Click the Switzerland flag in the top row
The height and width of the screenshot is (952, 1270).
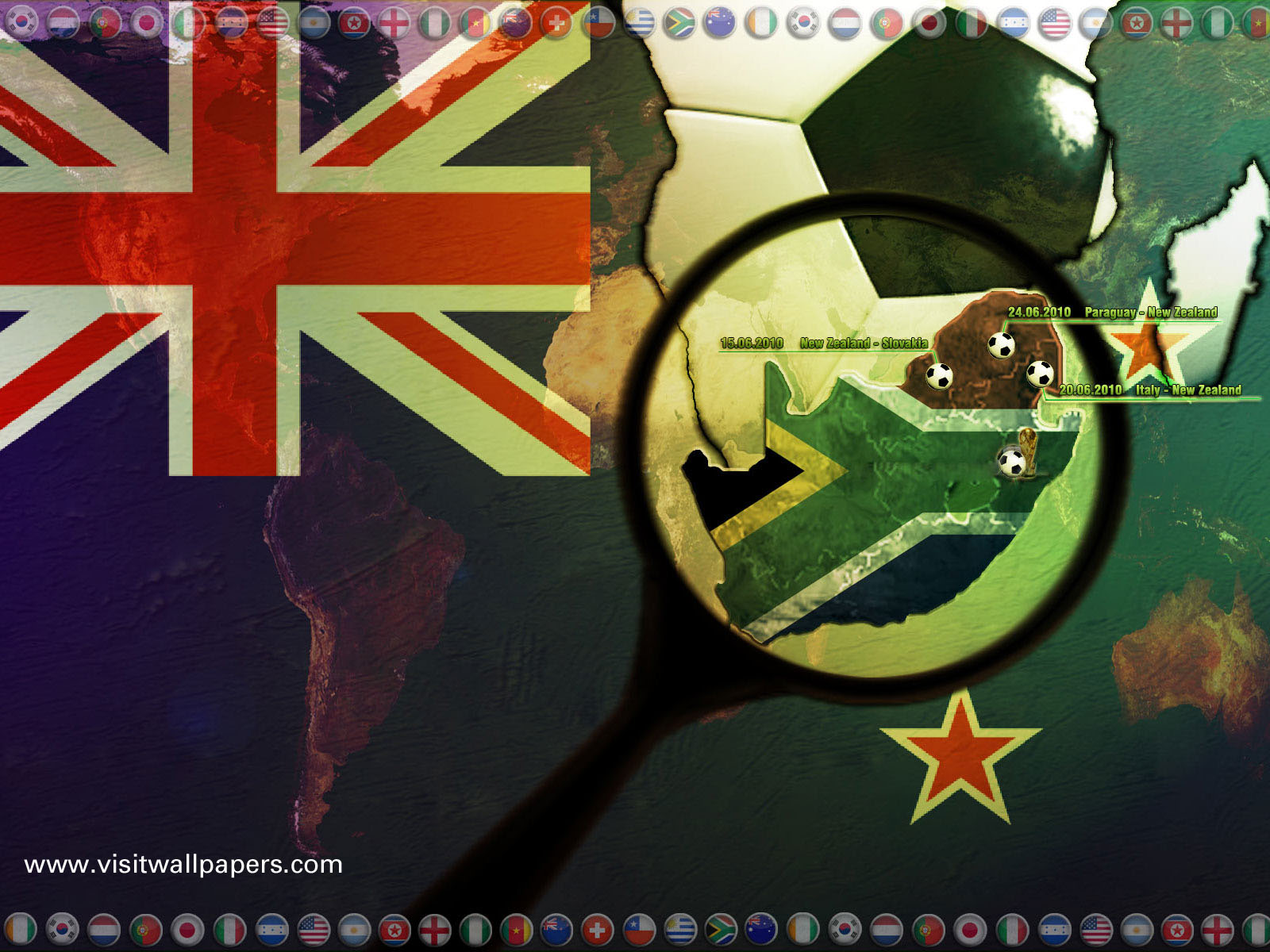click(556, 23)
